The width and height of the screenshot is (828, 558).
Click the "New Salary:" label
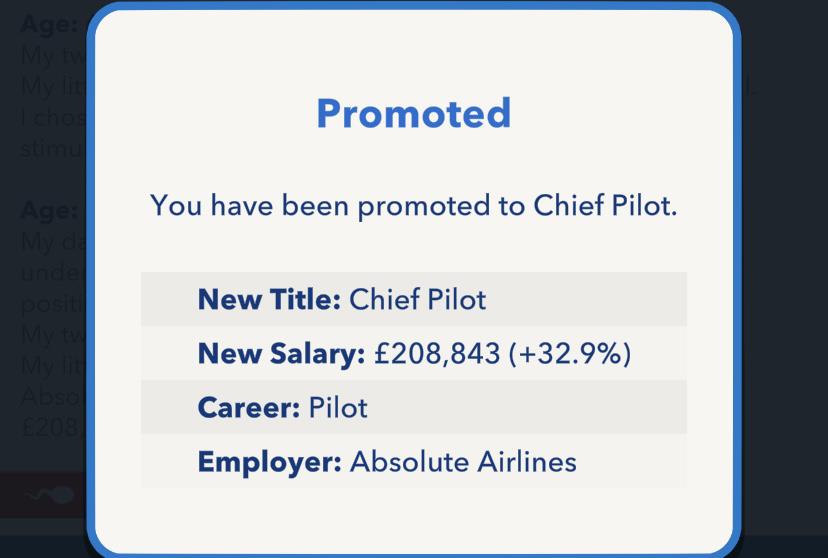point(281,353)
